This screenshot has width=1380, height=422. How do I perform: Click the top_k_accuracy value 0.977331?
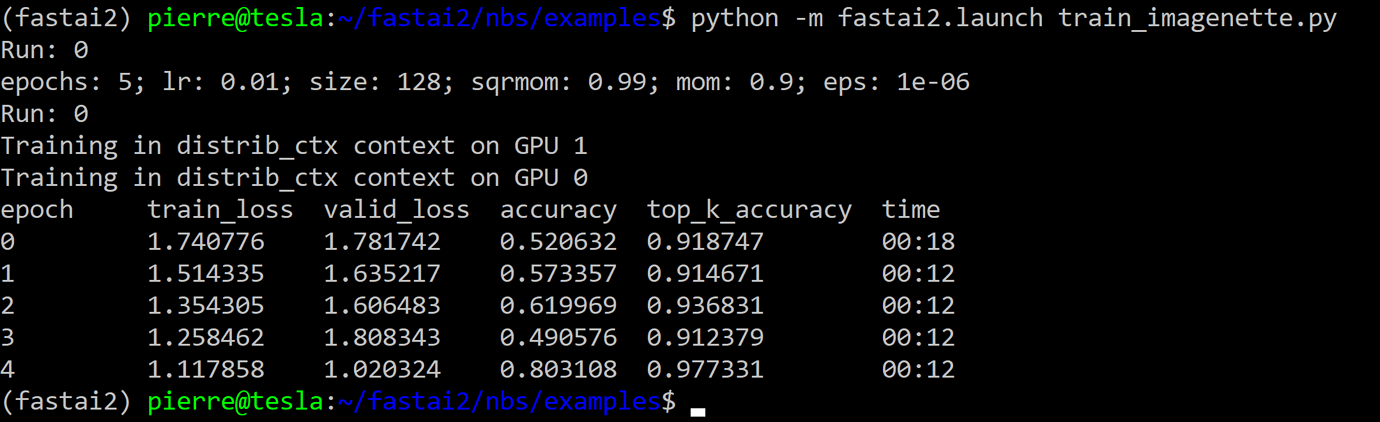705,370
